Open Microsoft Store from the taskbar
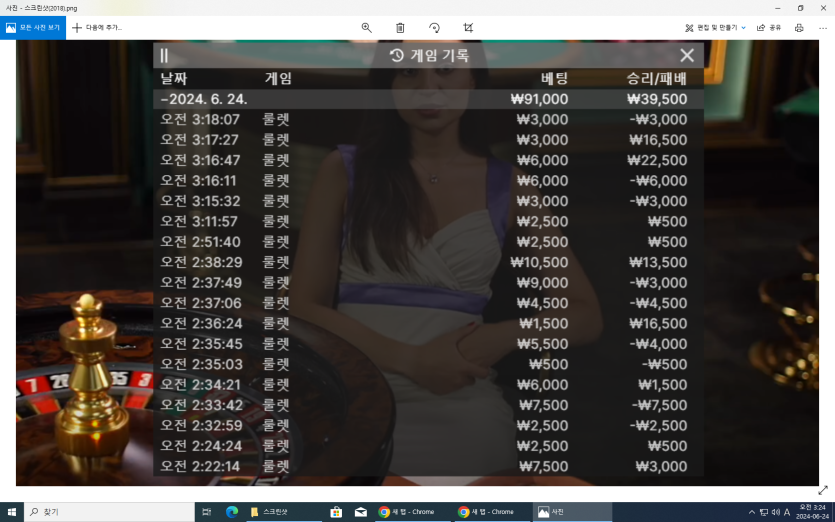This screenshot has width=835, height=522. [x=336, y=512]
